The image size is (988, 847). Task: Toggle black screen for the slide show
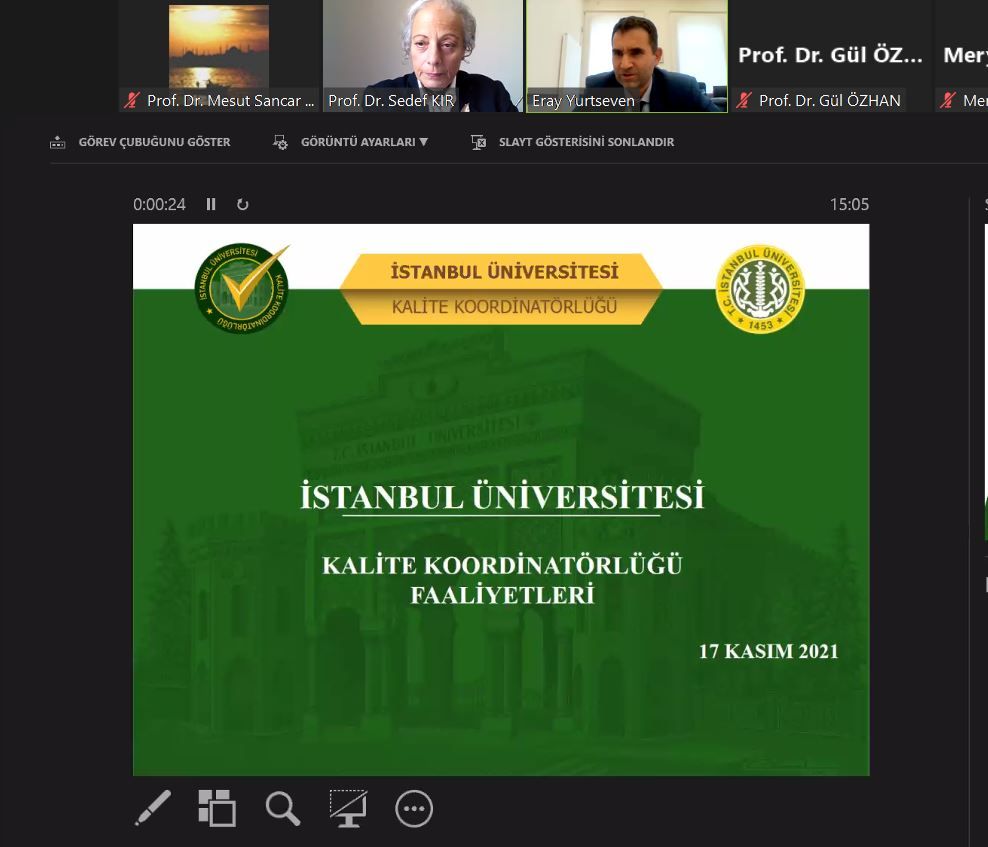348,808
